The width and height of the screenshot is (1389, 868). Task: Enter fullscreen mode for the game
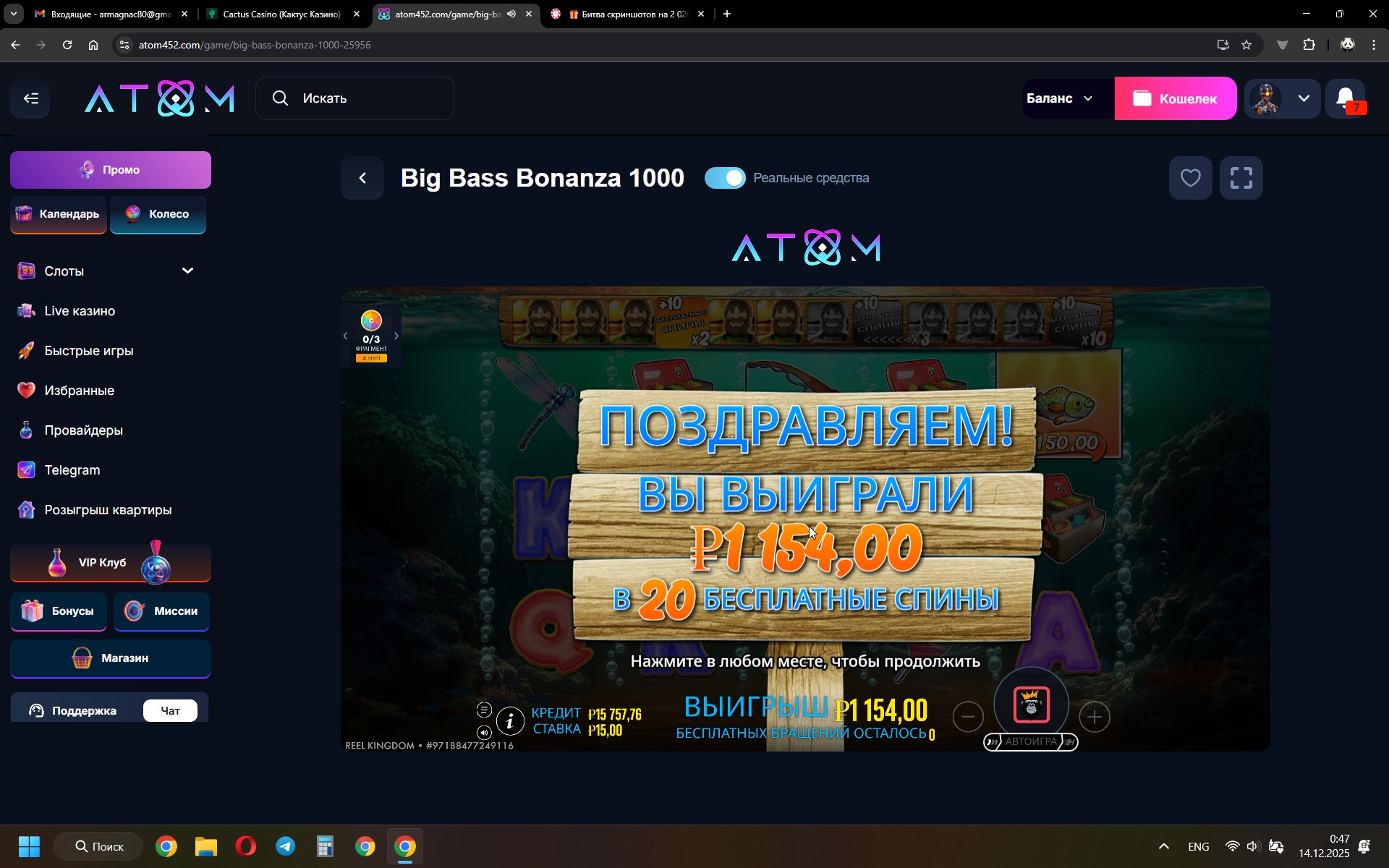coord(1241,178)
